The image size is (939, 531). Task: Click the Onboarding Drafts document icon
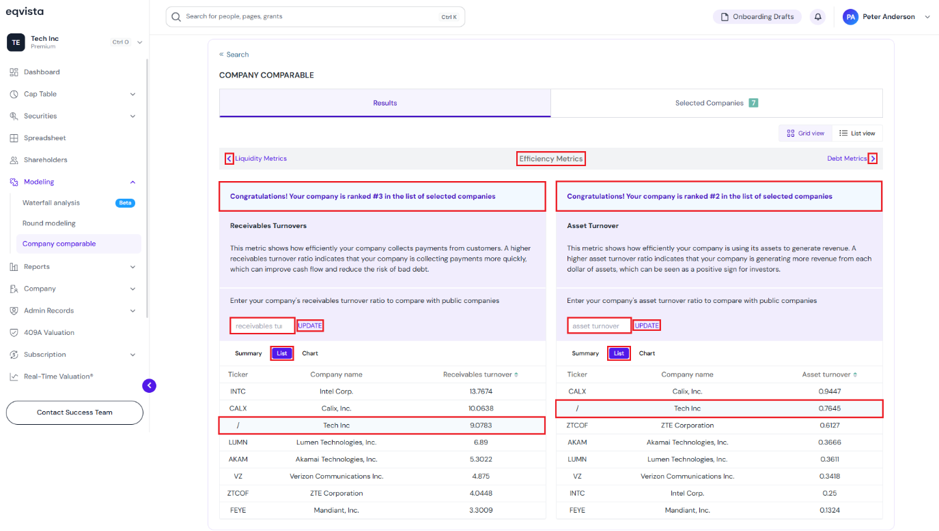725,17
